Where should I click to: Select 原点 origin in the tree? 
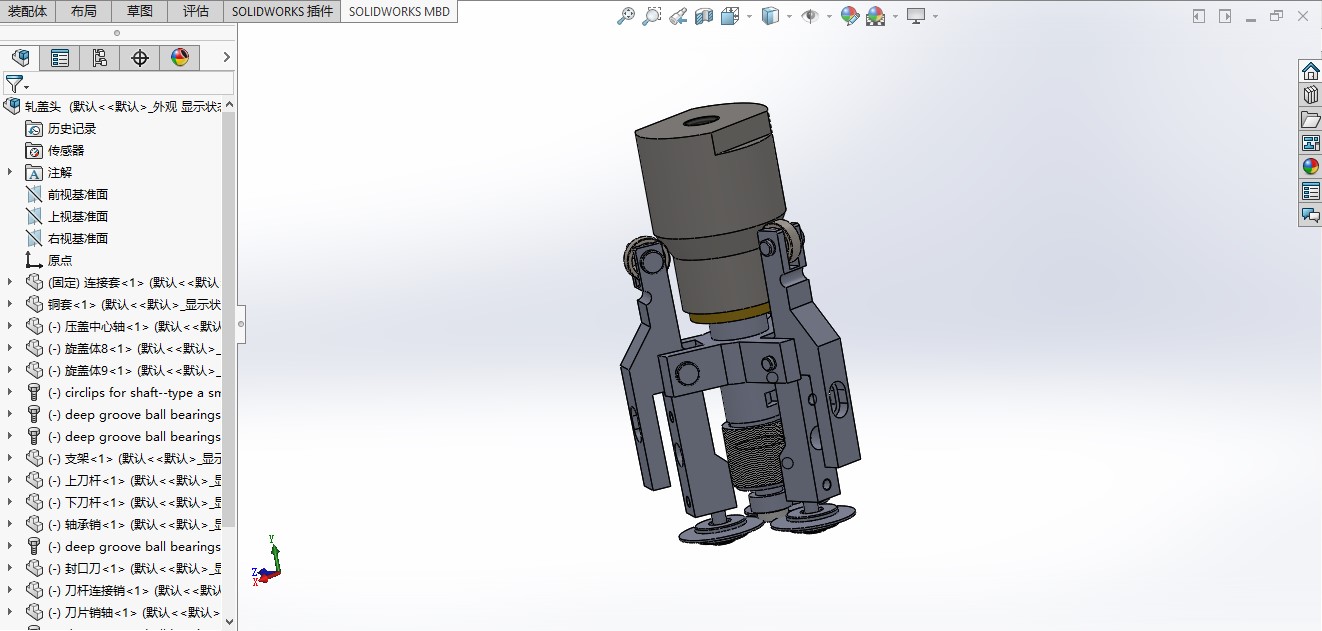click(x=60, y=260)
